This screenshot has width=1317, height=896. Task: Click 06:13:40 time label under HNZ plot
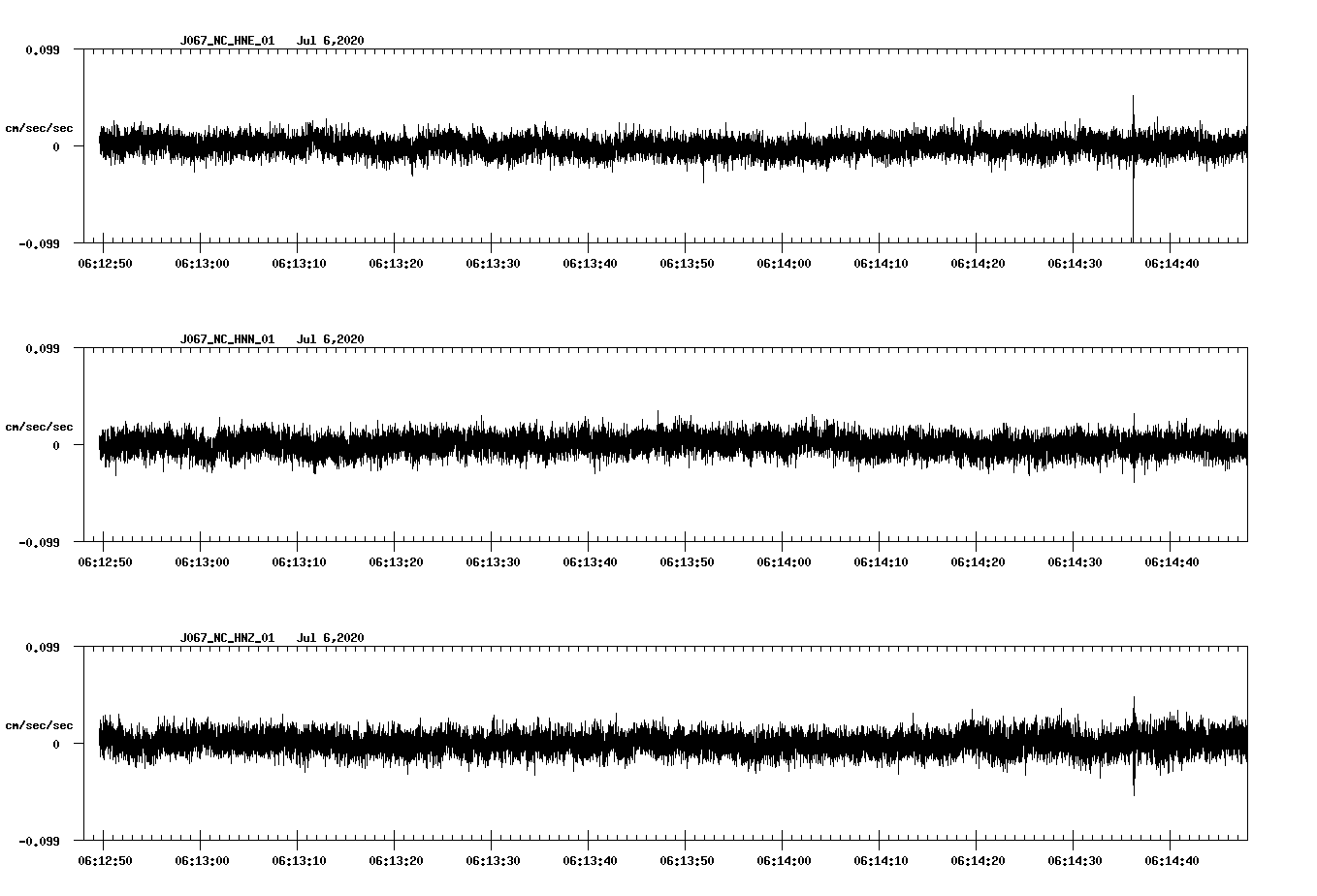pyautogui.click(x=590, y=861)
